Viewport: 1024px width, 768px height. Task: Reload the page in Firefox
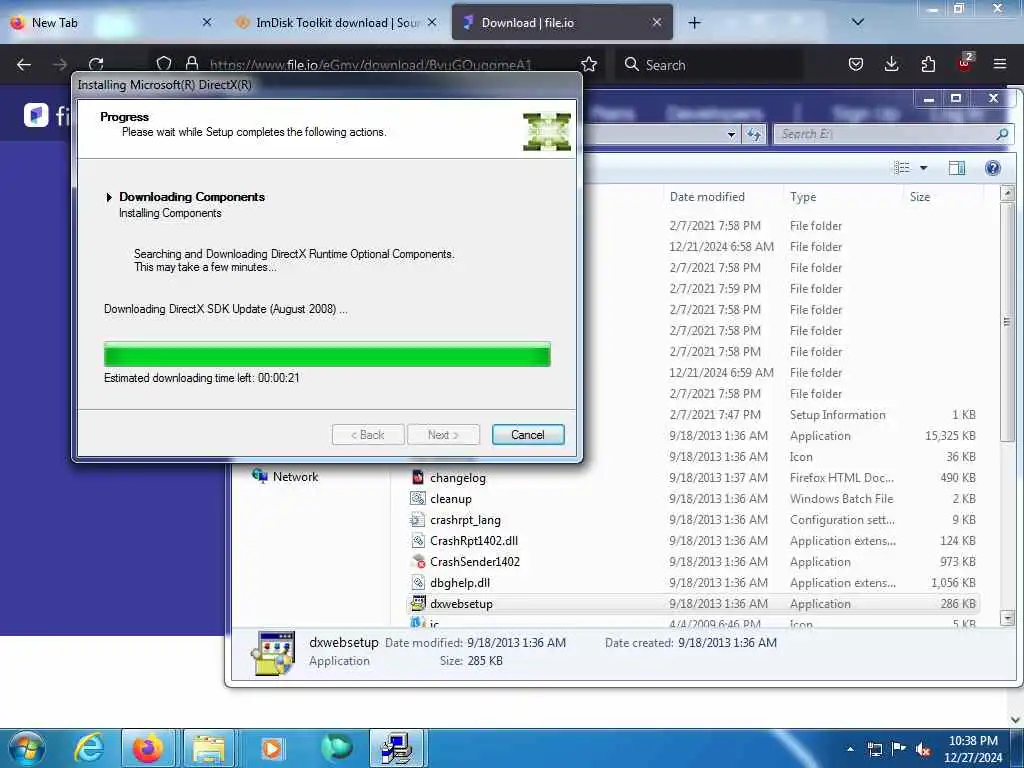(x=96, y=64)
